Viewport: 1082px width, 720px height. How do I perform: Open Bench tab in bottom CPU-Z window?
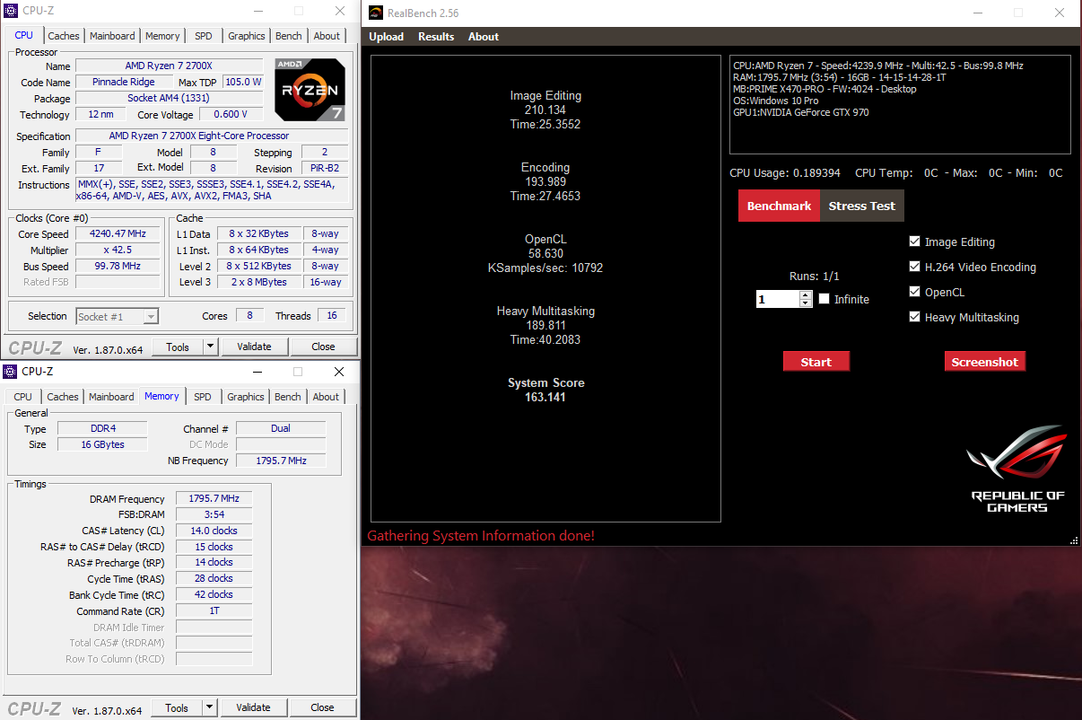pos(288,397)
